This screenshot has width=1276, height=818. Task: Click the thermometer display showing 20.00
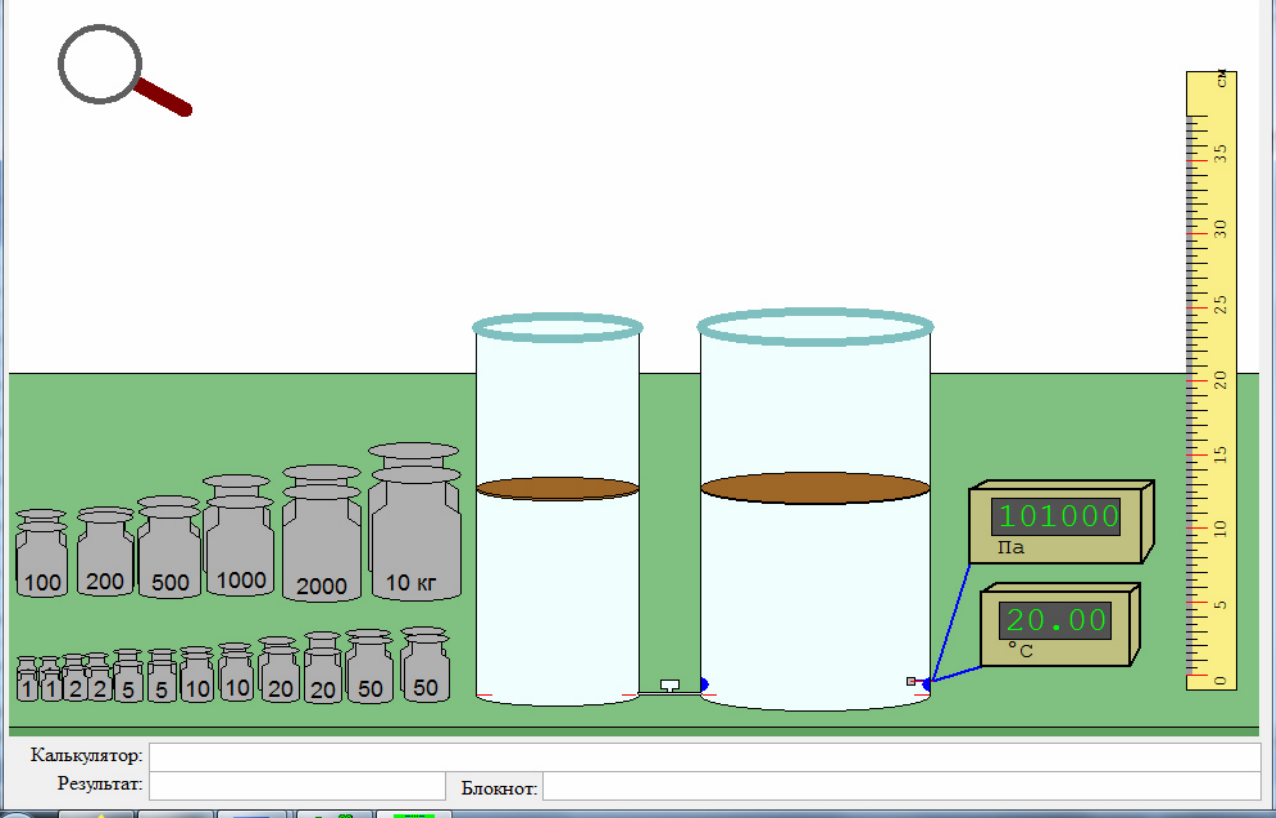coord(1061,625)
